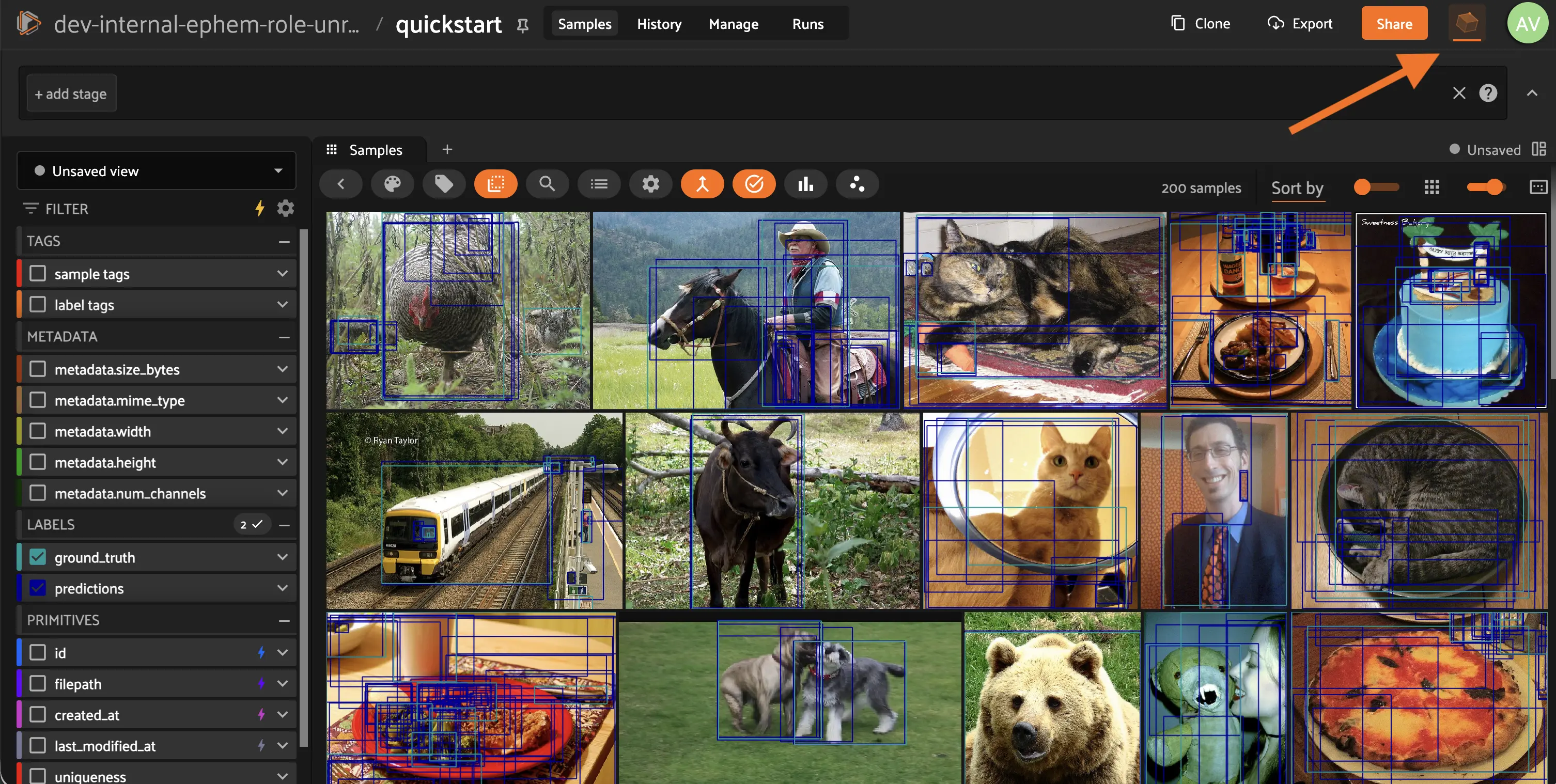Open the magnifier search icon in toolbar
Viewport: 1556px width, 784px height.
[547, 184]
